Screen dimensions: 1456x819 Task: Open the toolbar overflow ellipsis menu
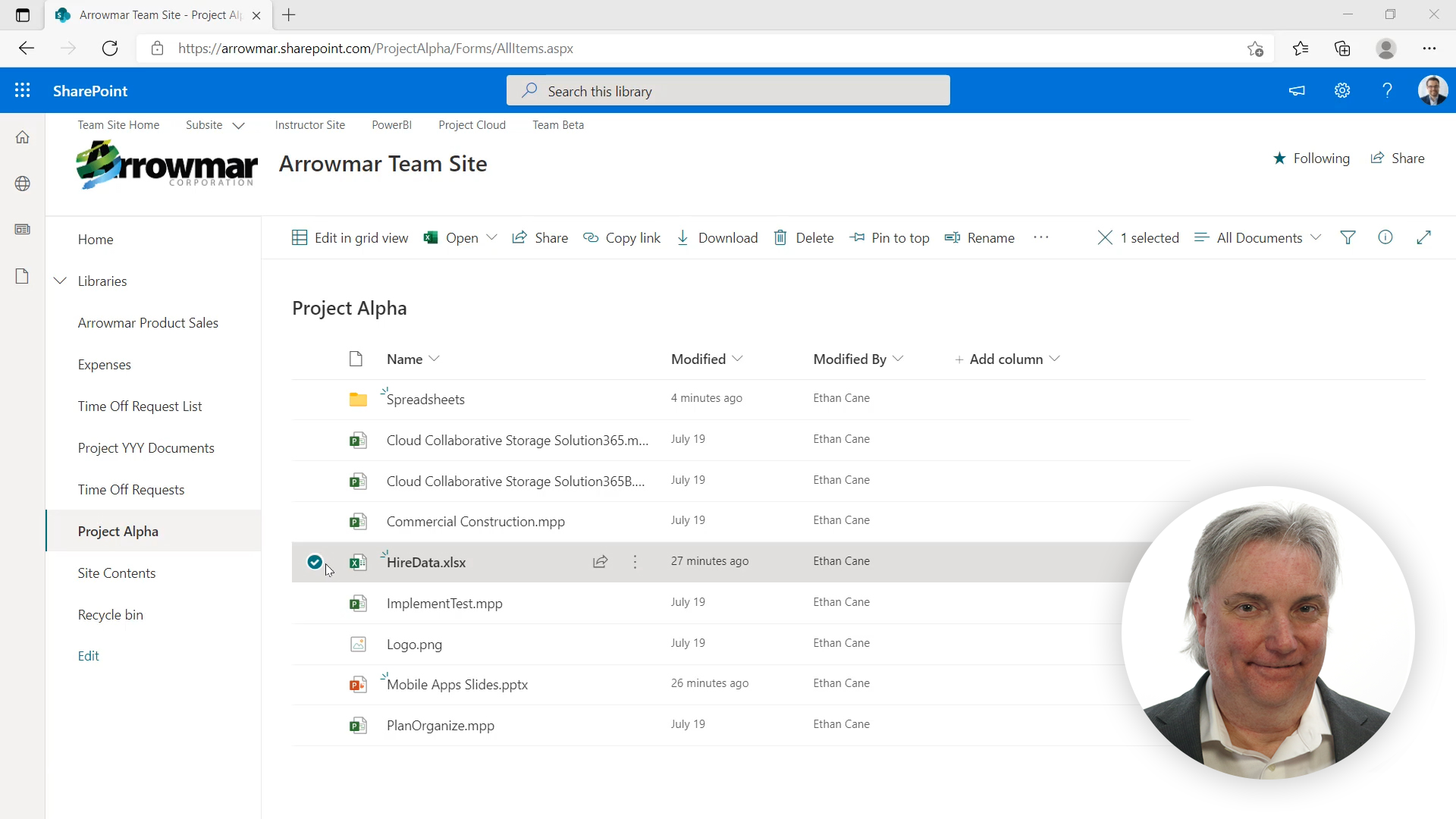point(1041,237)
